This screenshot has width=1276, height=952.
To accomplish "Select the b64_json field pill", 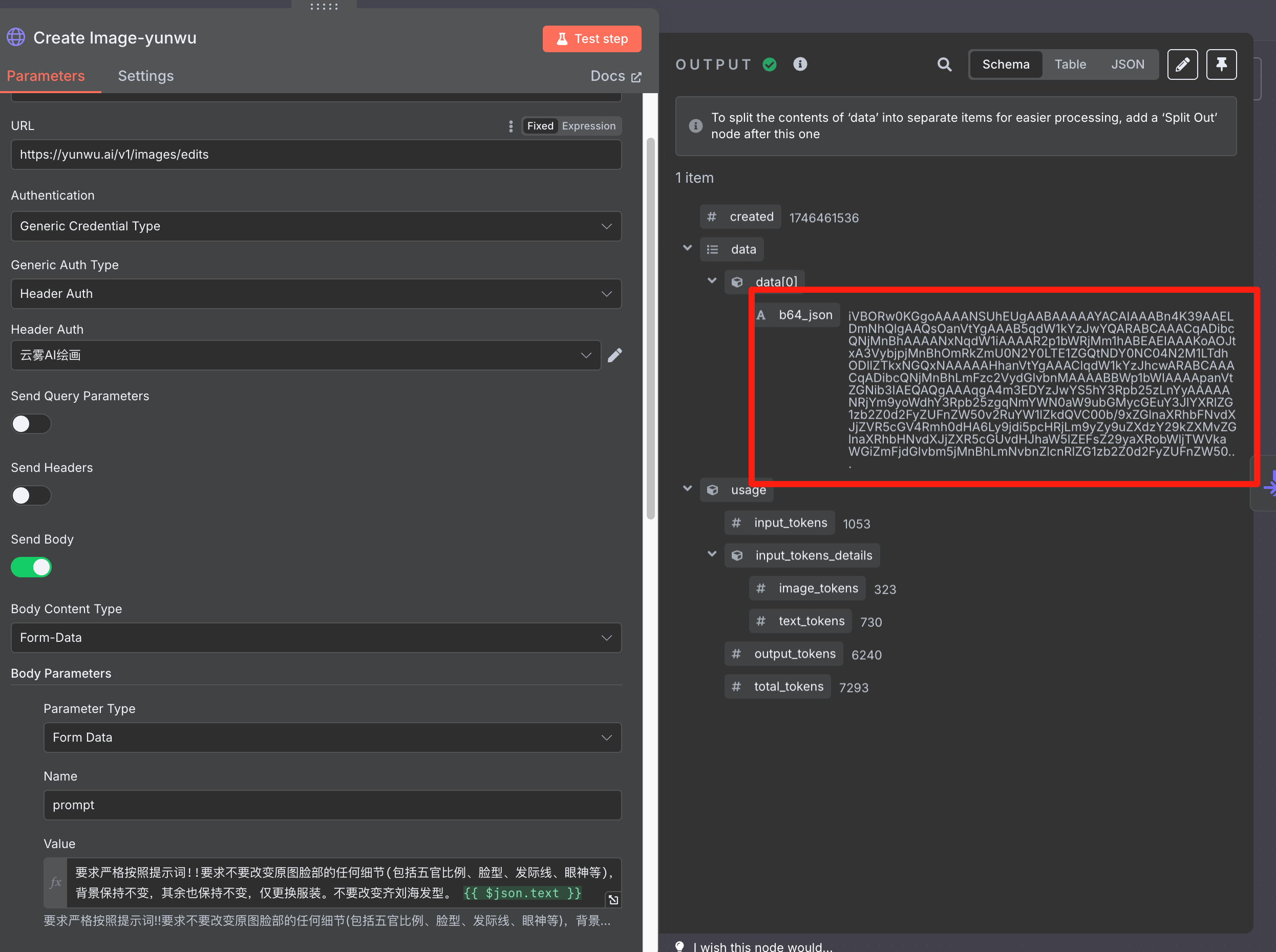I will tap(795, 315).
